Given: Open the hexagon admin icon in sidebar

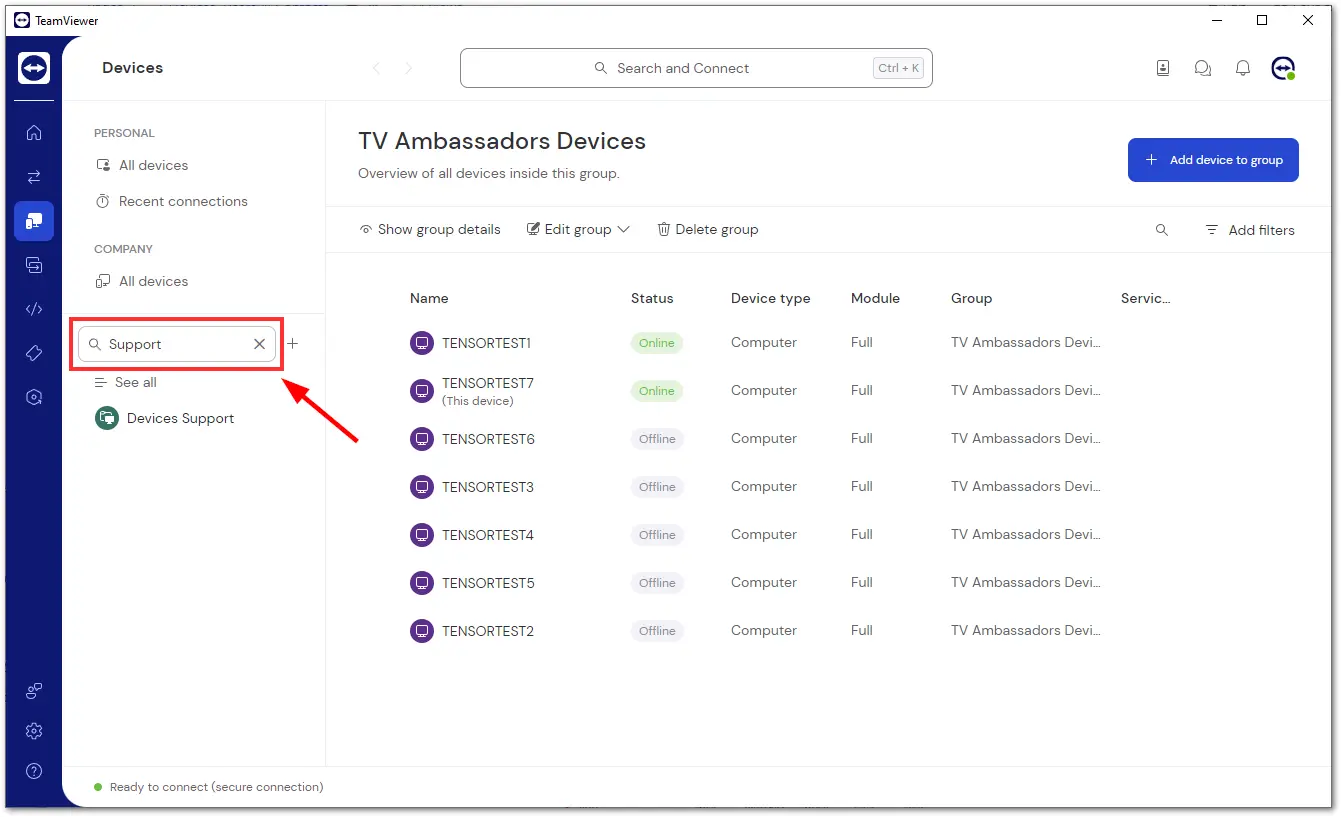Looking at the screenshot, I should coord(34,397).
